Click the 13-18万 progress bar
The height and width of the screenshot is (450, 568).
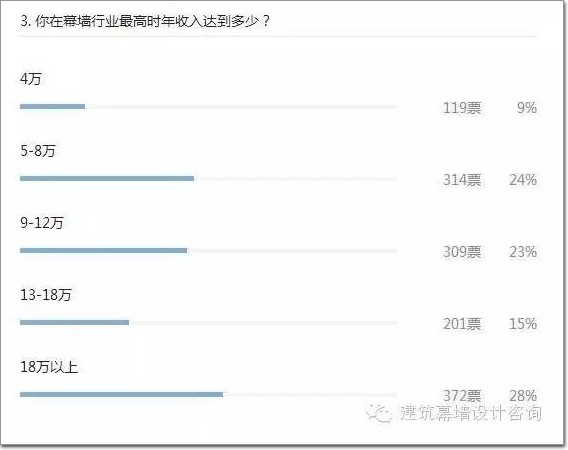(208, 322)
